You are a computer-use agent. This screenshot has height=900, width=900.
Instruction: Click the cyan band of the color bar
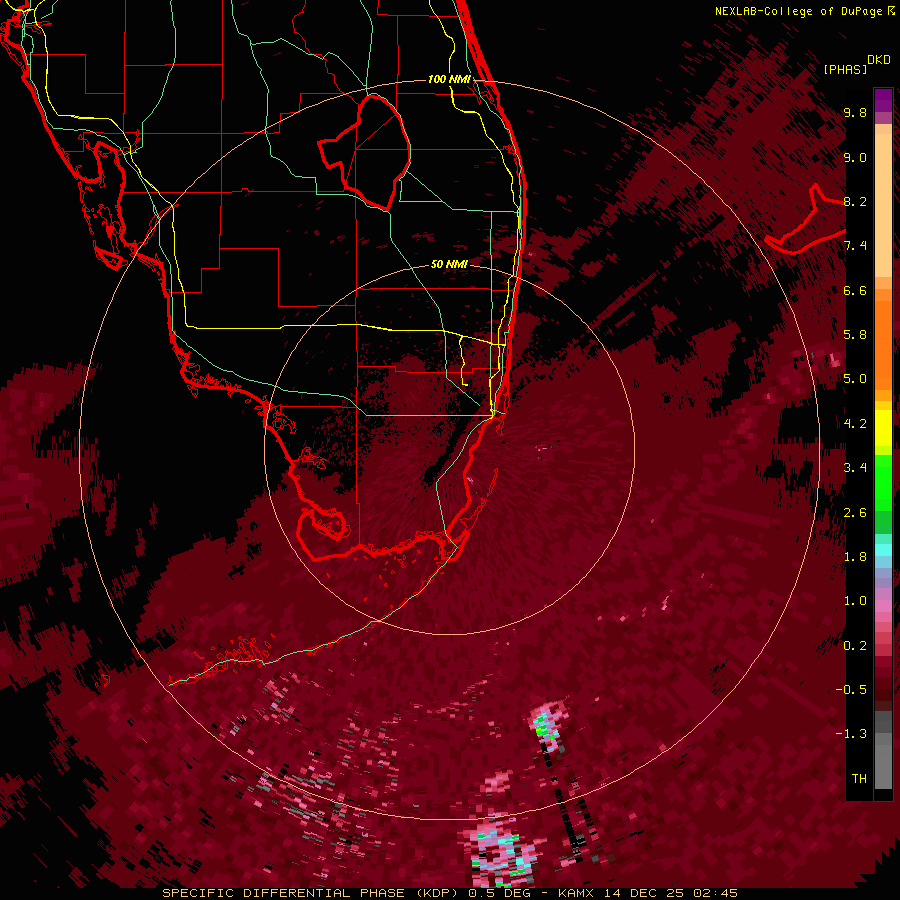(883, 549)
